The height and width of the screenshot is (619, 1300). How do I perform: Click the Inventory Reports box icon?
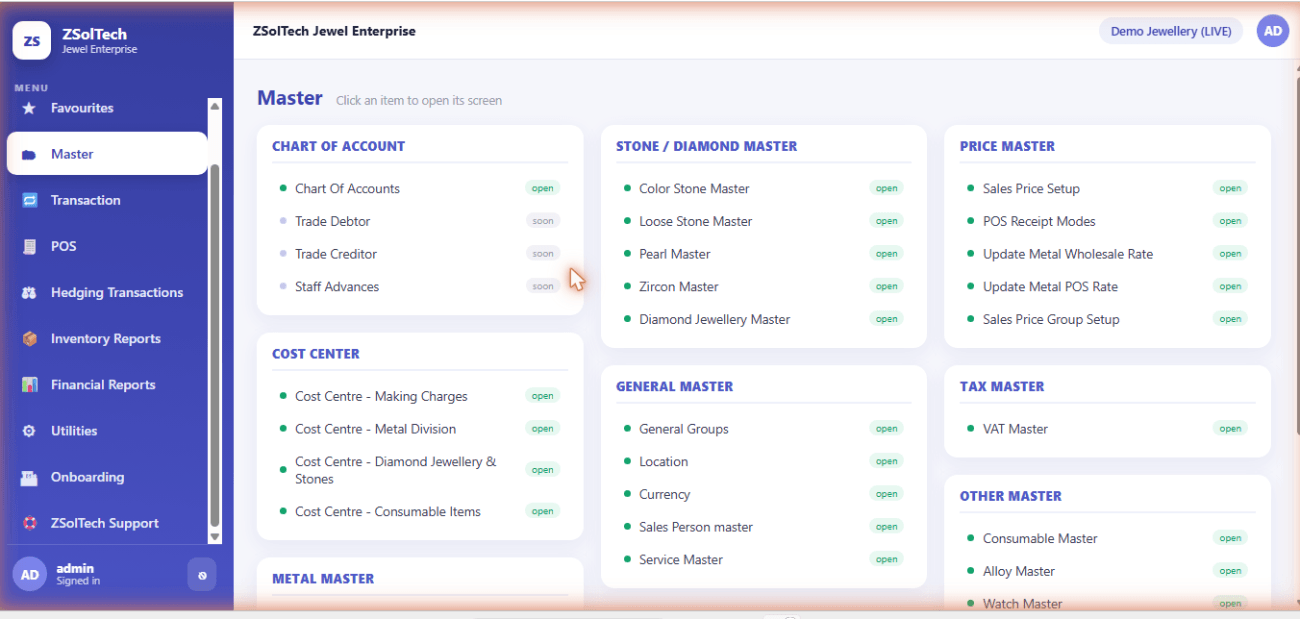[x=29, y=339]
